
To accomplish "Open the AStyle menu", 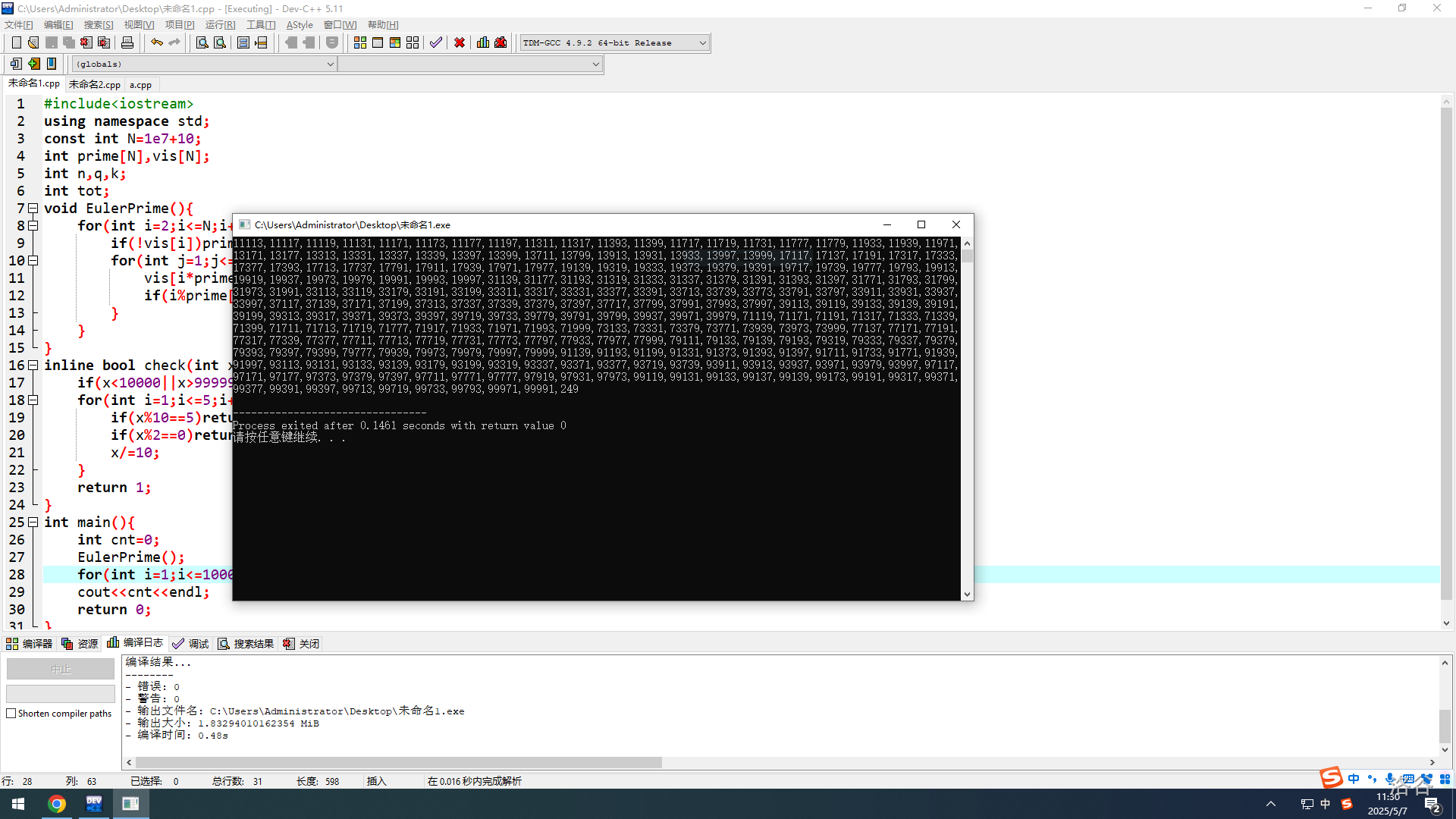I will point(300,25).
